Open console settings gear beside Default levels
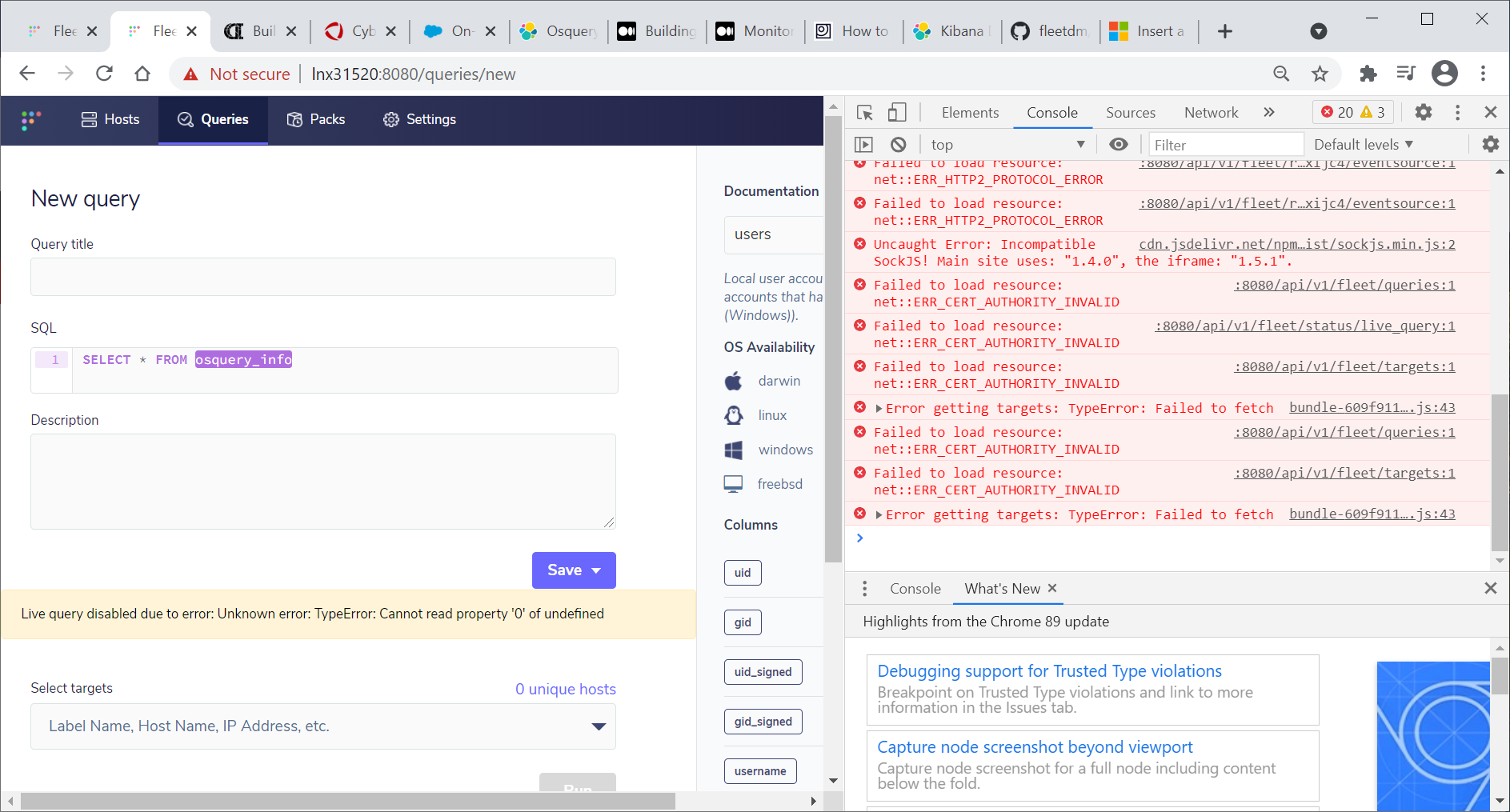Screen dimensions: 1510x812 tap(1490, 144)
